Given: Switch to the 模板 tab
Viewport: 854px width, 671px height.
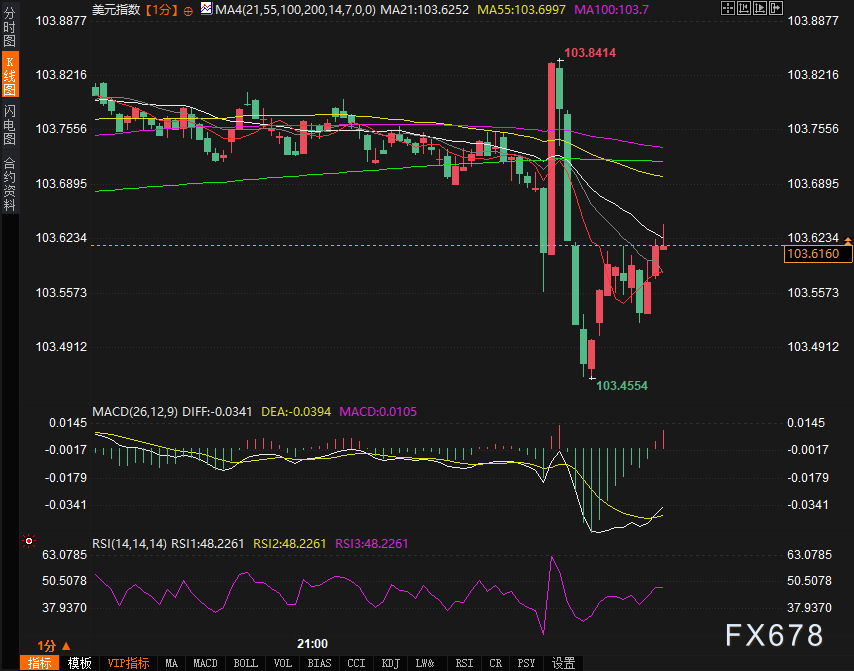Looking at the screenshot, I should (80, 663).
